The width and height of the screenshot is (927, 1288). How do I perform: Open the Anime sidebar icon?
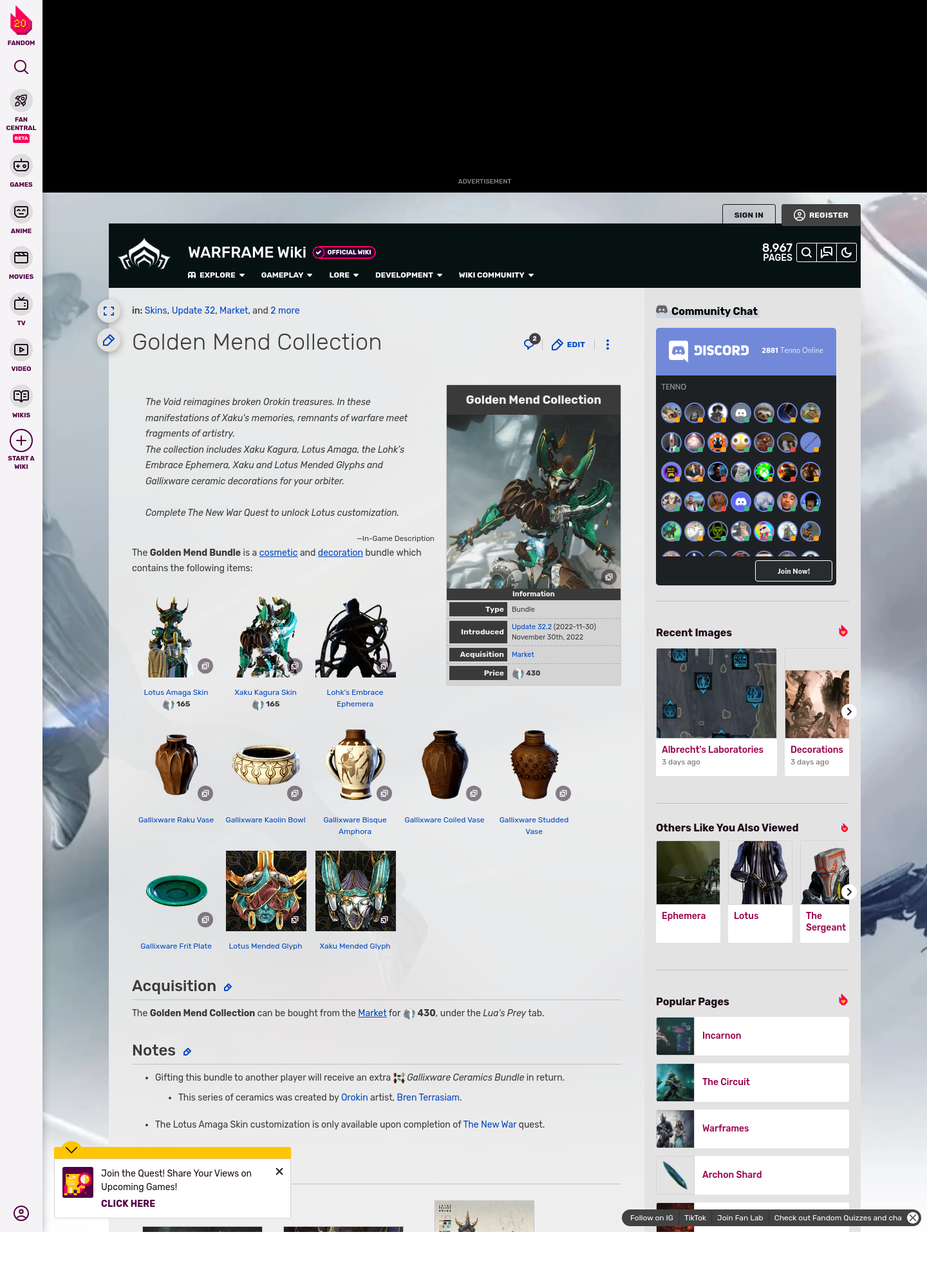coord(21,212)
